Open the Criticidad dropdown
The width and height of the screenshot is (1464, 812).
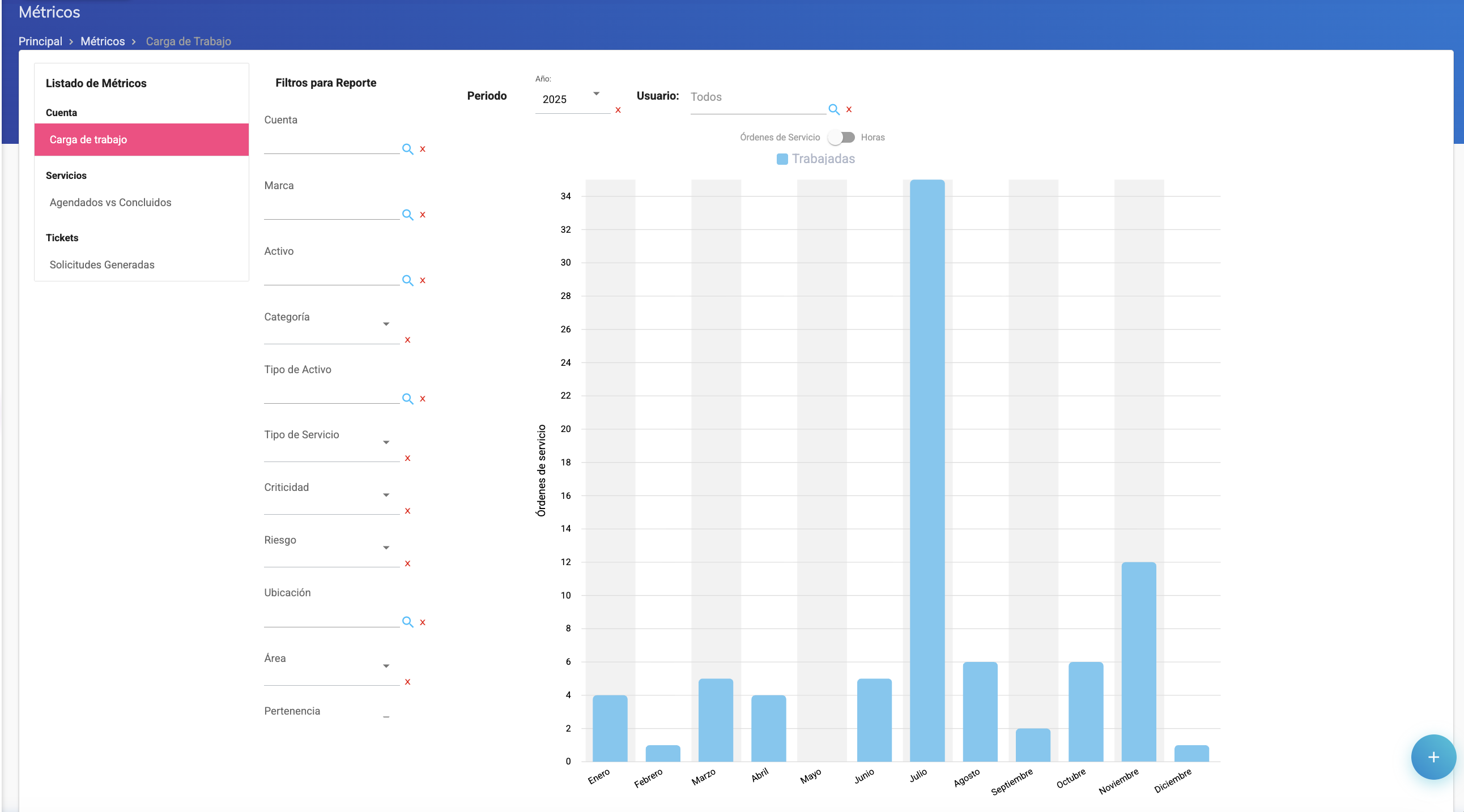click(x=386, y=495)
